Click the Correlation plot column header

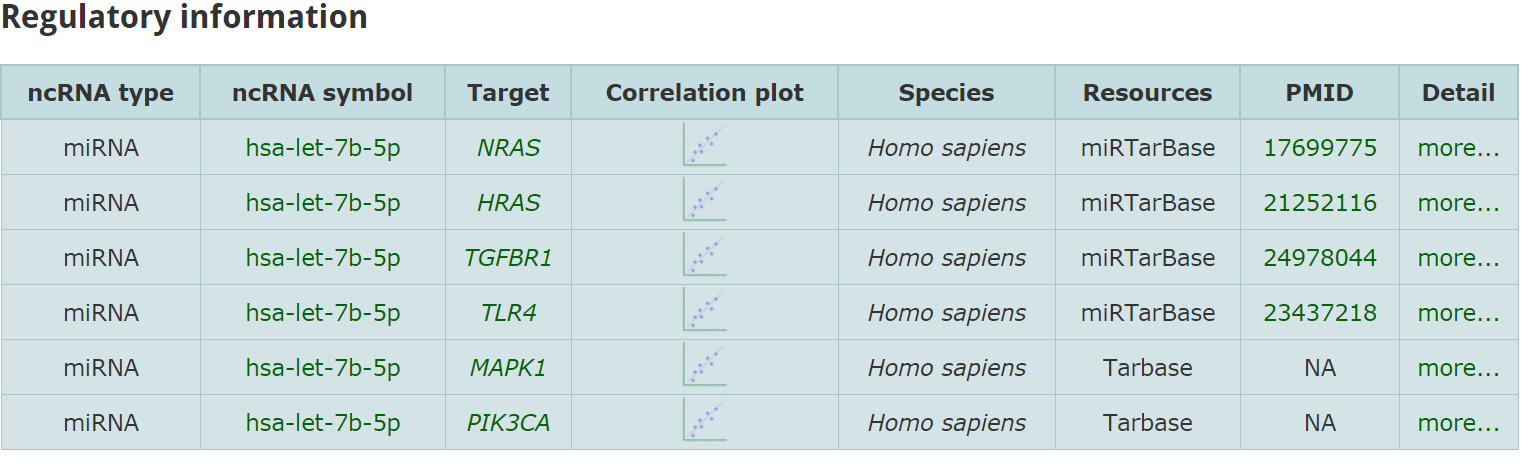(705, 93)
